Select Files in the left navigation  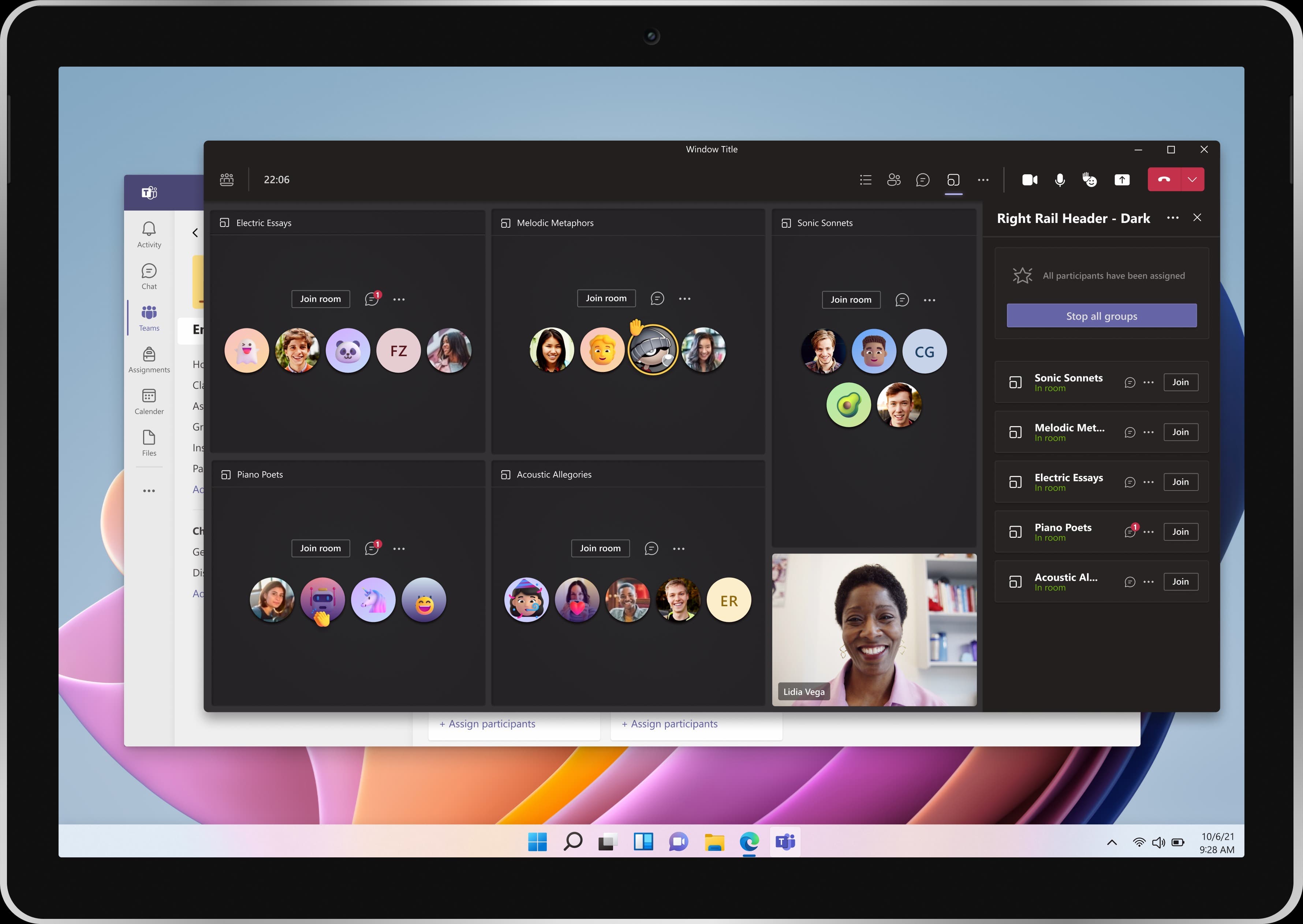click(149, 443)
